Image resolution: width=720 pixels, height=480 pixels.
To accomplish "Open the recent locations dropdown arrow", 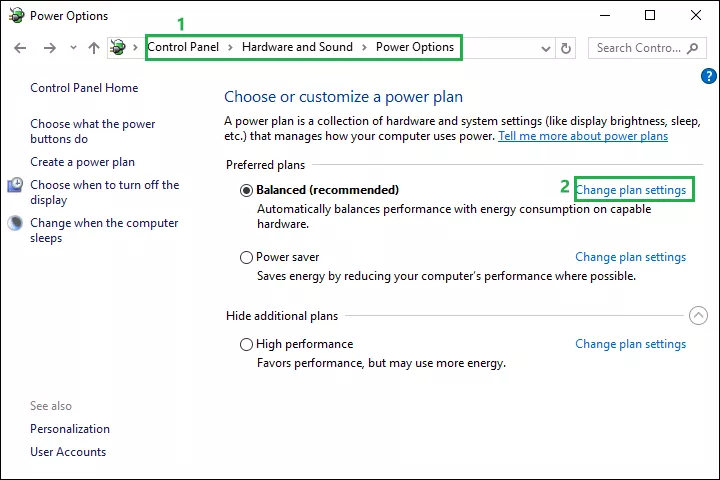I will 73,47.
